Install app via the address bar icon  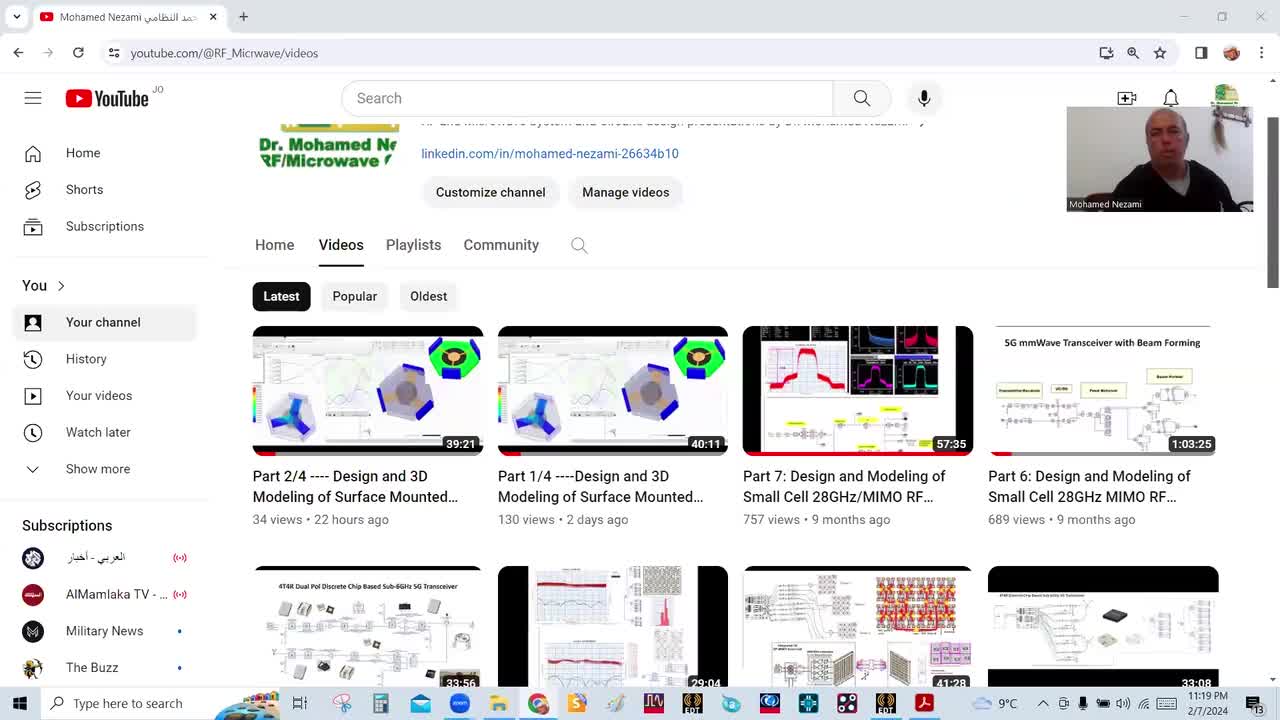(x=1106, y=53)
